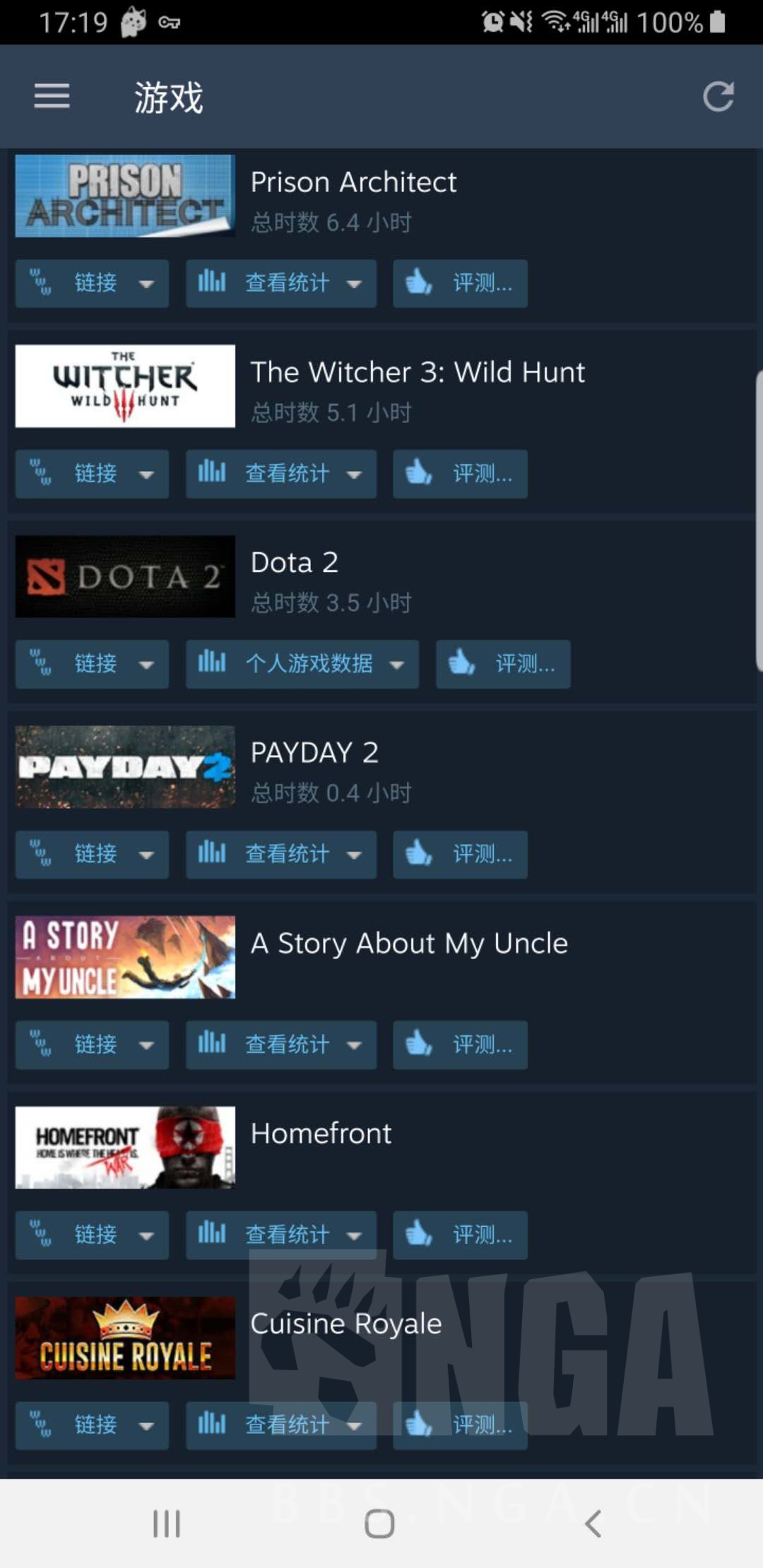This screenshot has width=763, height=1568.
Task: Click the stats bar-chart icon for Homefront
Action: [x=212, y=1234]
